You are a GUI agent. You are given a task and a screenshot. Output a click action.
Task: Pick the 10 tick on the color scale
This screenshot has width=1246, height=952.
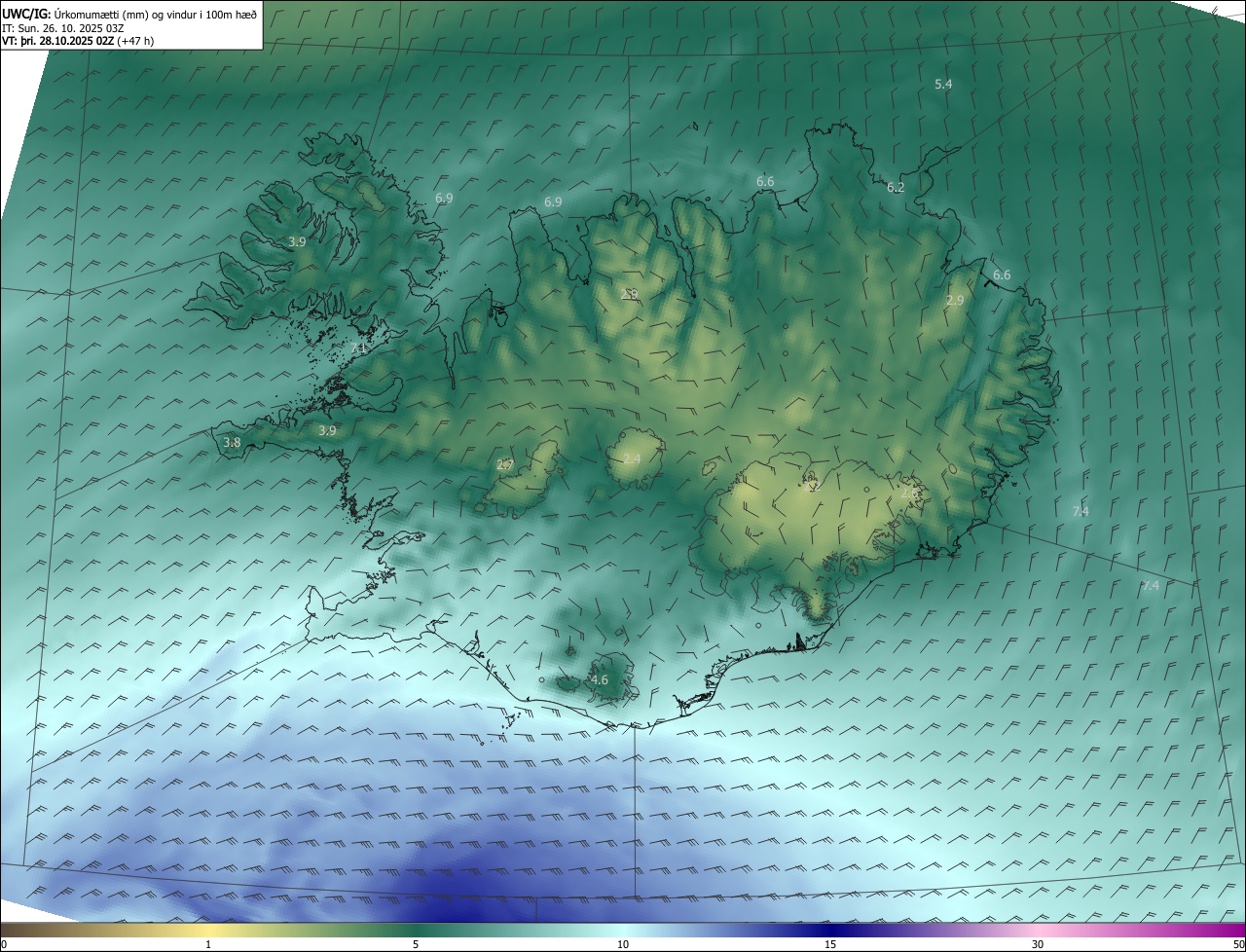623,944
